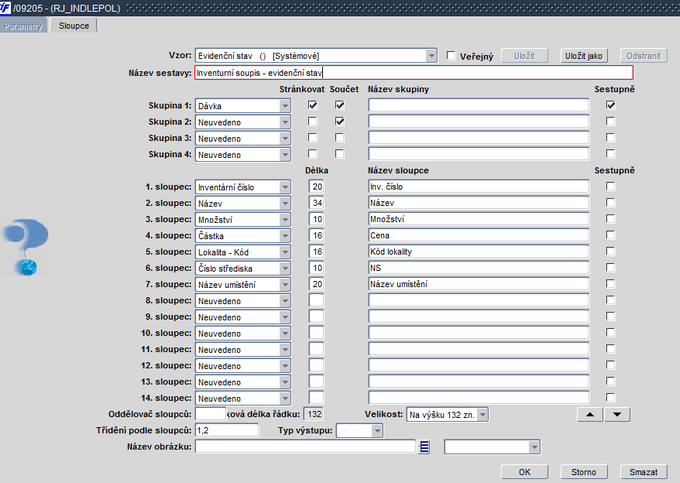This screenshot has height=483, width=680.
Task: Check Sestupně for 7. sloupec
Action: [x=611, y=284]
